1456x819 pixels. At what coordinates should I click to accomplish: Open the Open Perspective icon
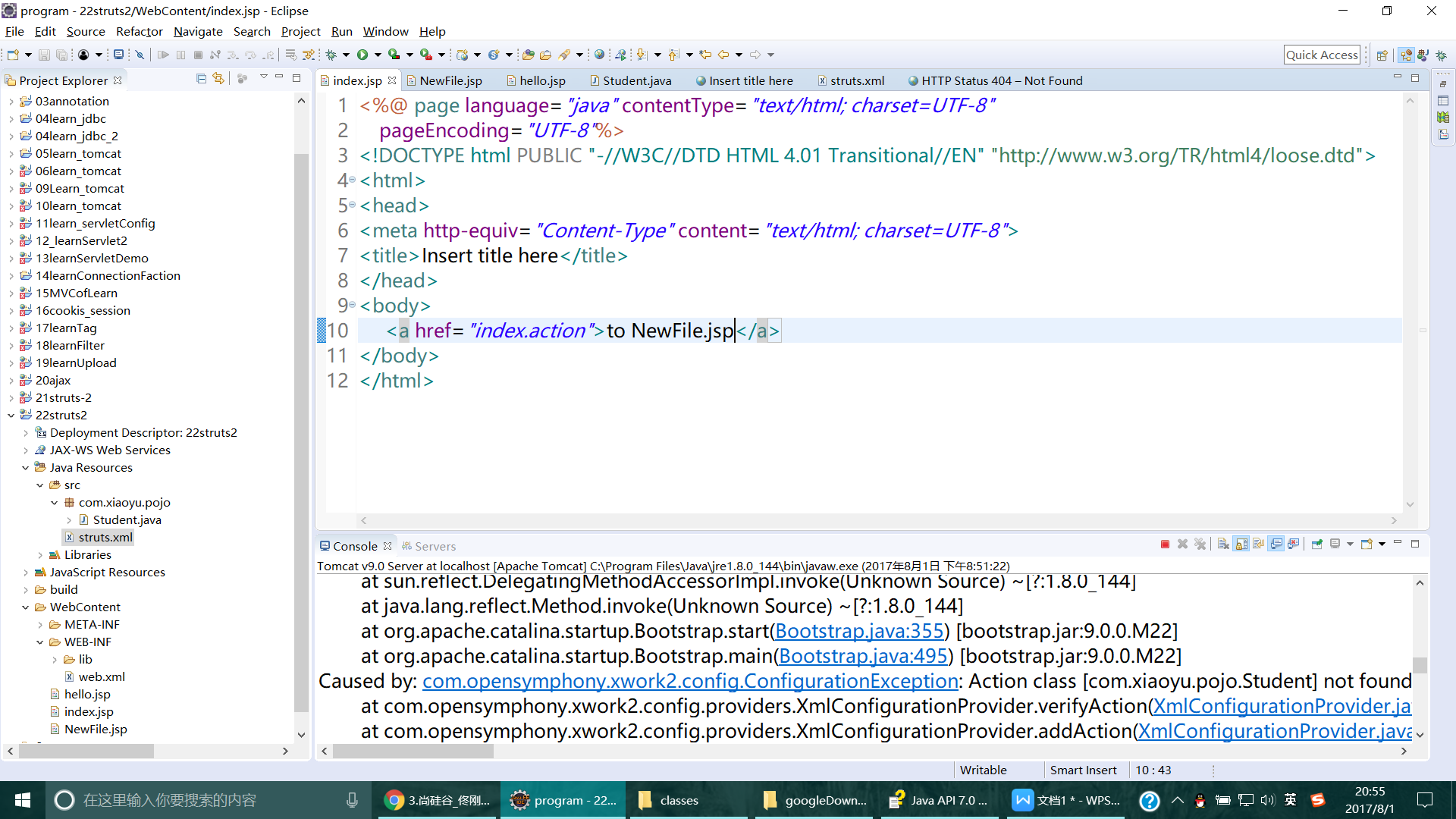point(1382,55)
